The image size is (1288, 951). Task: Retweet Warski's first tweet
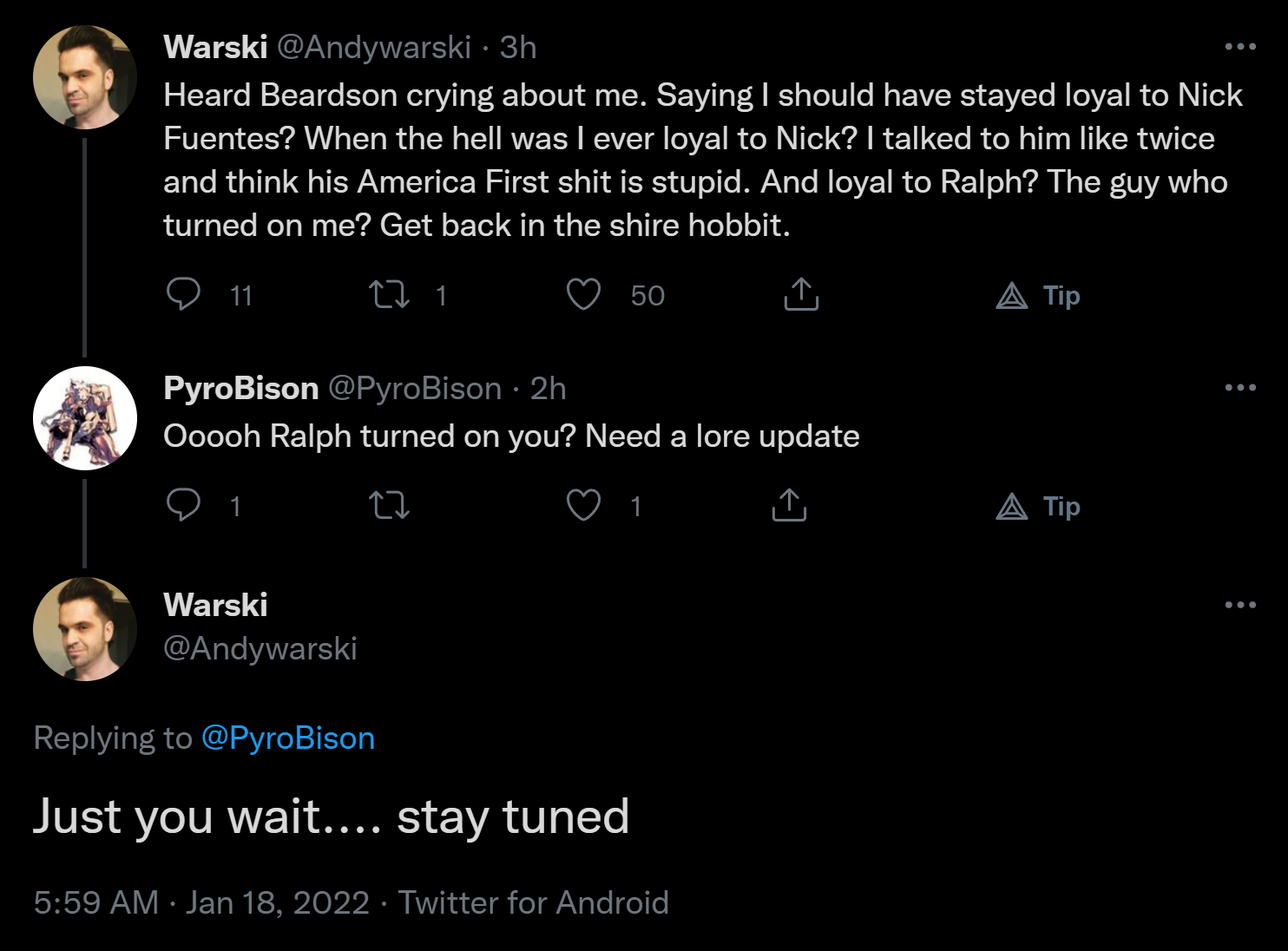pos(389,295)
